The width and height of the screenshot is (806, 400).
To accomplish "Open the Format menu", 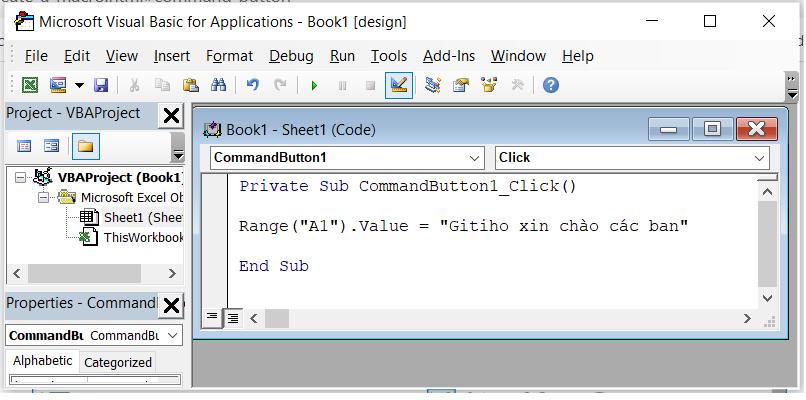I will [x=229, y=56].
